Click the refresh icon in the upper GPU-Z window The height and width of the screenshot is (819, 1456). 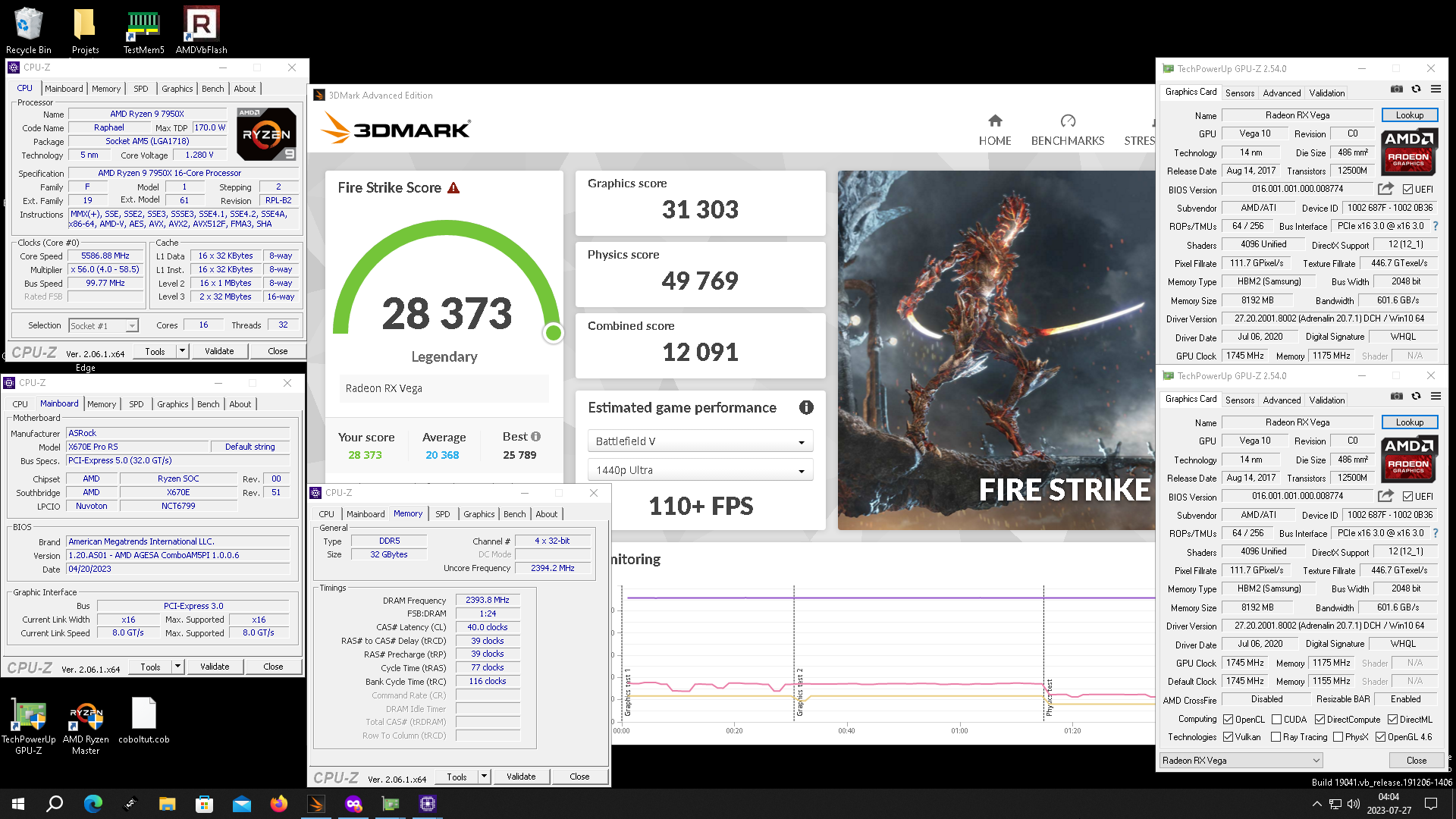pyautogui.click(x=1416, y=89)
